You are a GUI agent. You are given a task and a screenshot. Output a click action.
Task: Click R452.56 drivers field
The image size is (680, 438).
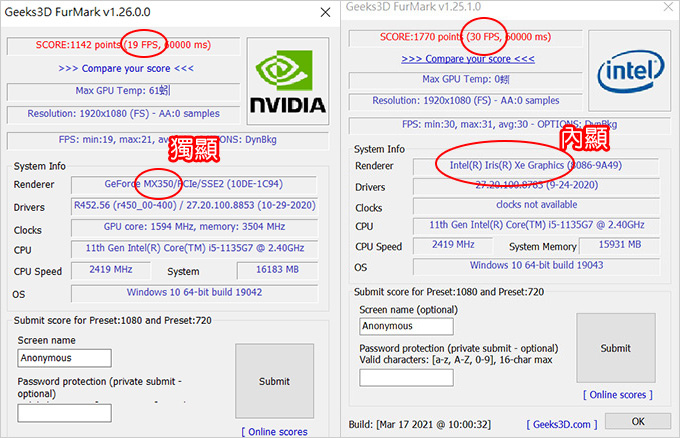pos(194,206)
